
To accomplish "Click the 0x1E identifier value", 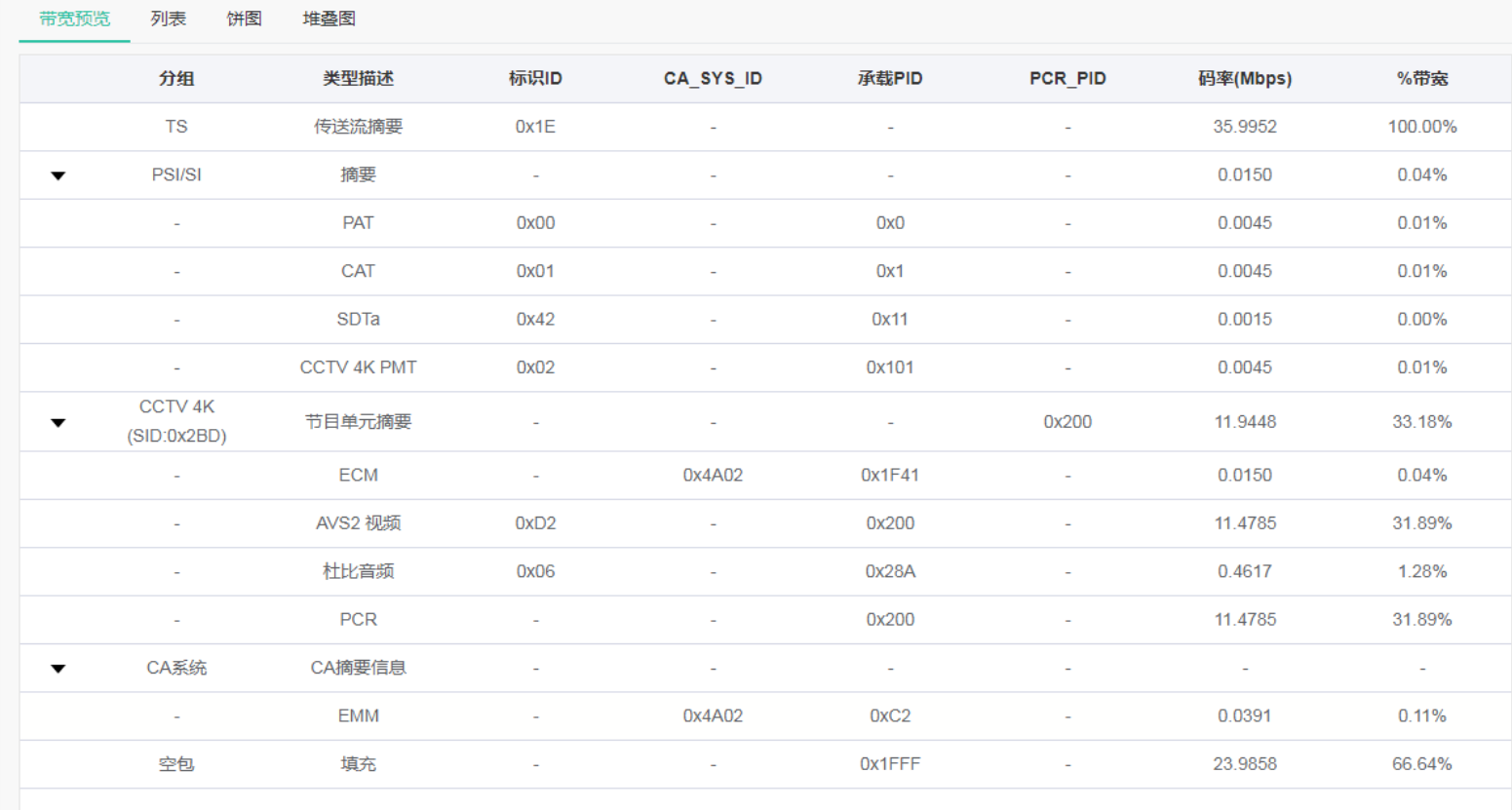I will 535,127.
